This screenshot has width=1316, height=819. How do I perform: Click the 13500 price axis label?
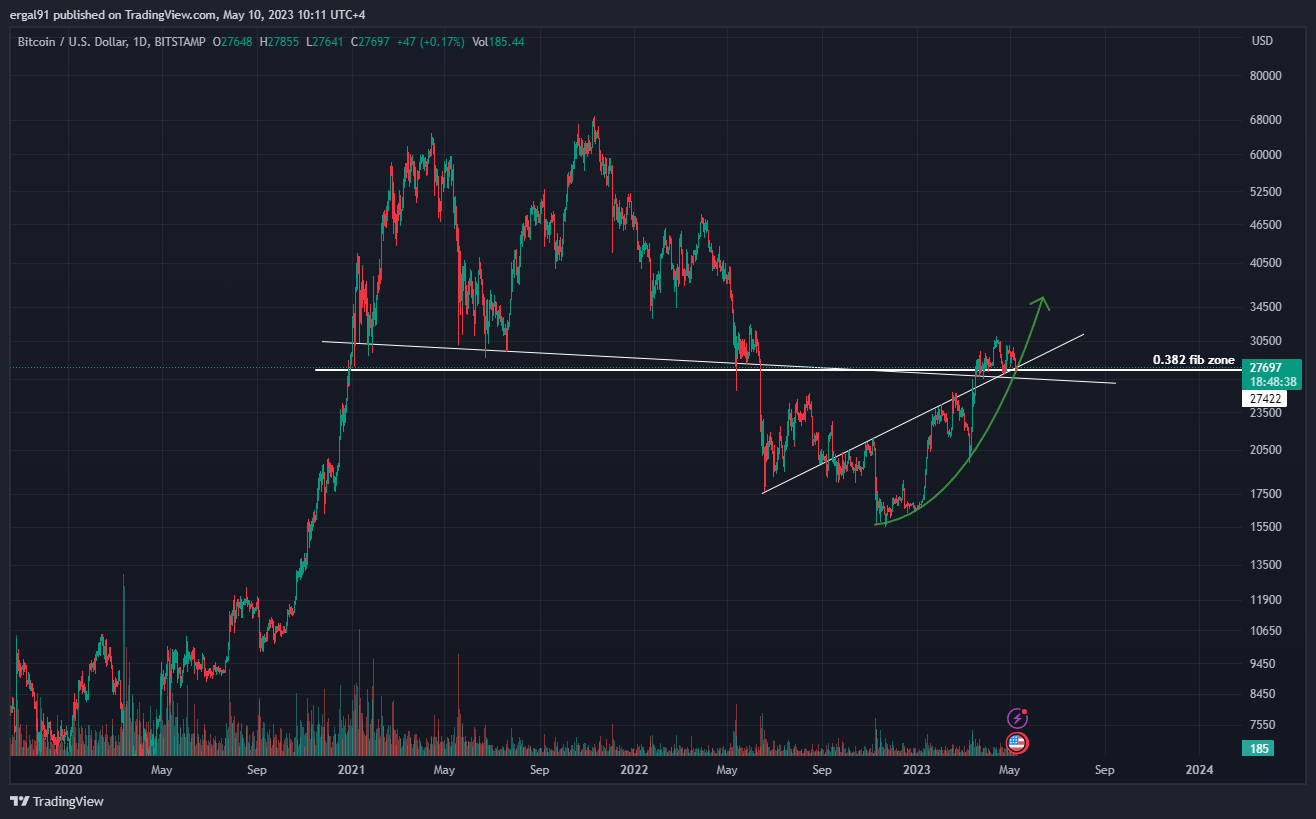(x=1265, y=565)
